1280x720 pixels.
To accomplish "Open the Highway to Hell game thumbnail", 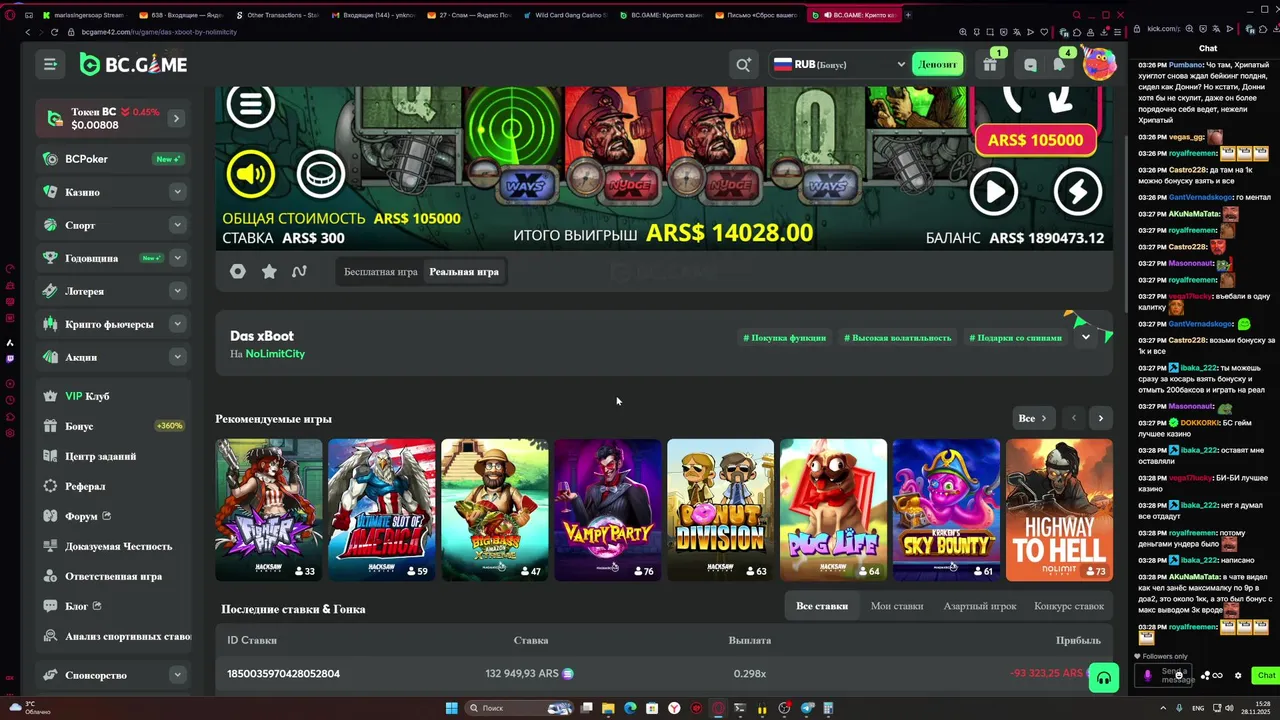I will pyautogui.click(x=1059, y=510).
